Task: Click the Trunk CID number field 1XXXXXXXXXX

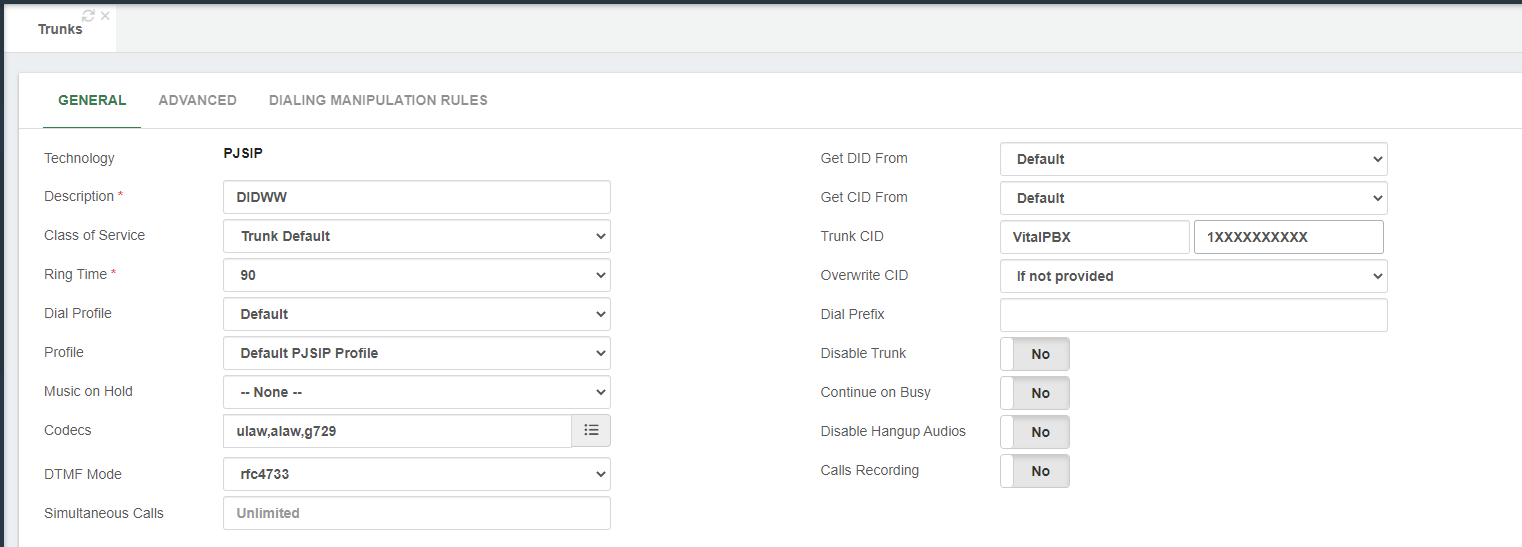Action: click(1289, 237)
